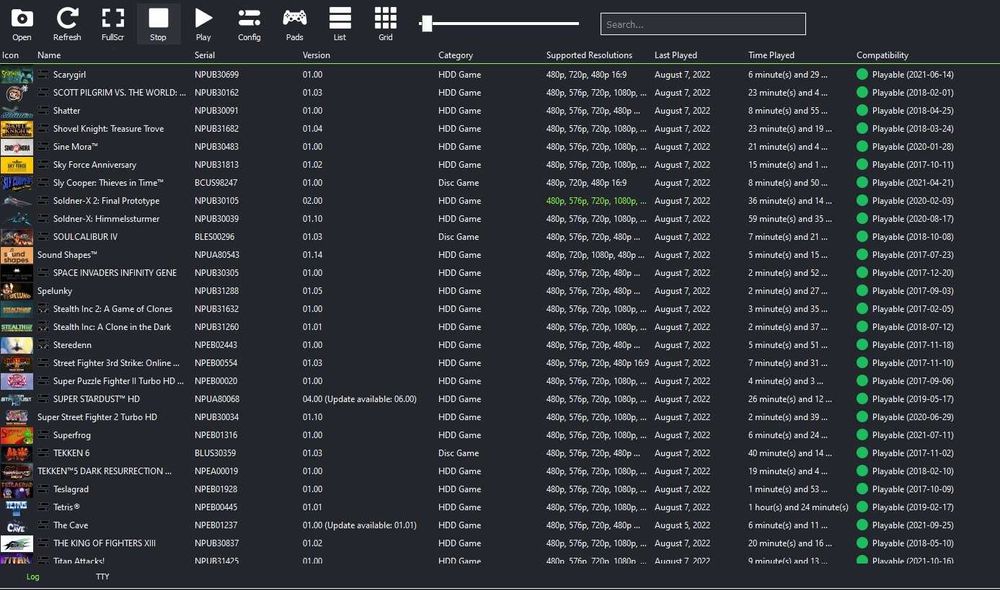Sort by Name column header
Viewport: 1000px width, 590px height.
(49, 55)
